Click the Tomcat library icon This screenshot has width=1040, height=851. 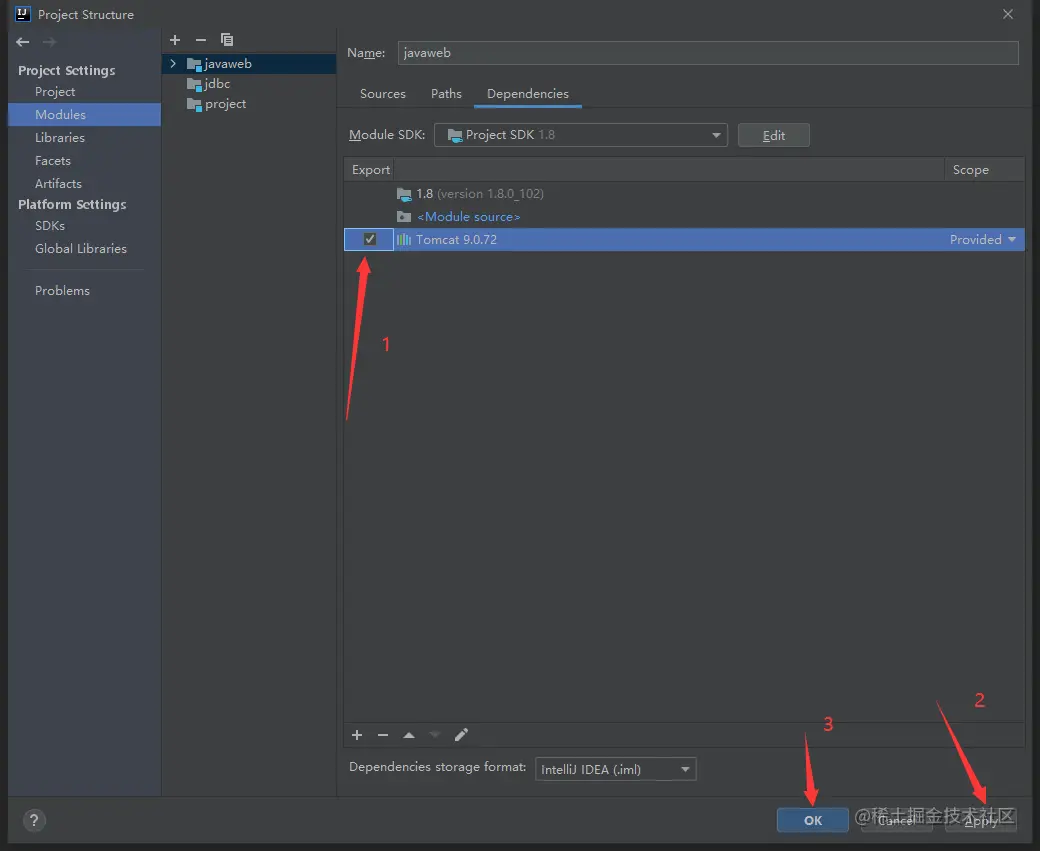[x=404, y=239]
